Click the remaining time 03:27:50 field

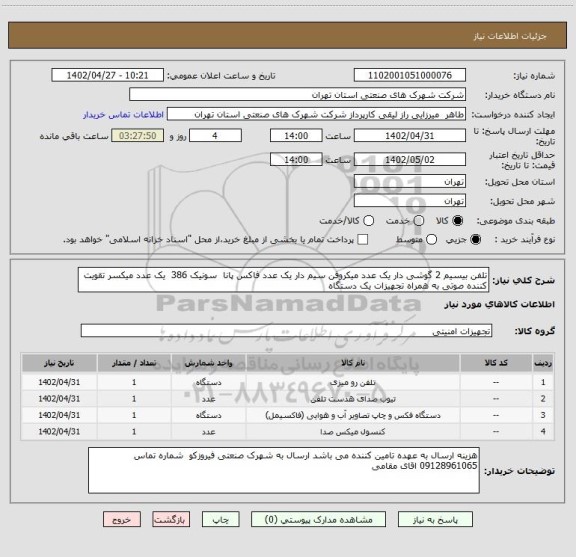(138, 136)
